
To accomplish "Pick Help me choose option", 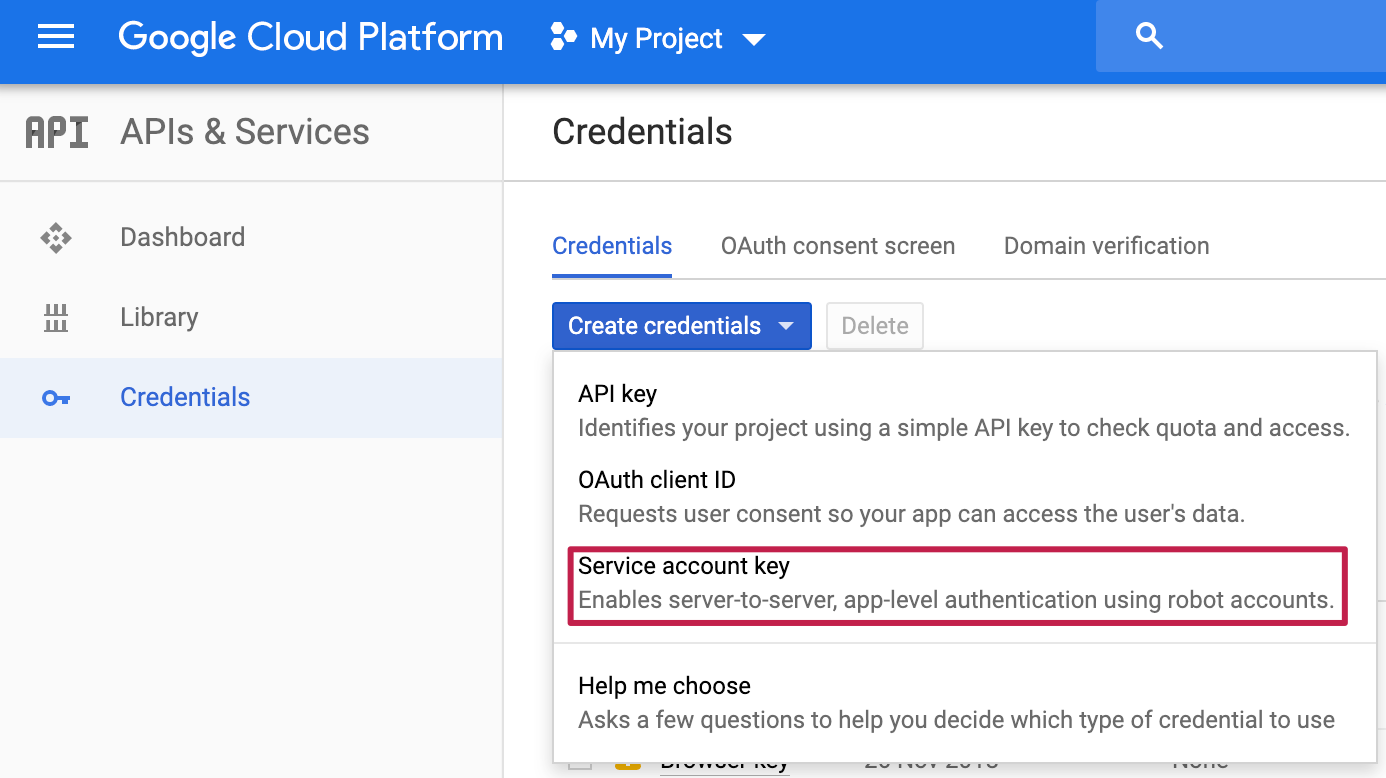I will pyautogui.click(x=664, y=686).
